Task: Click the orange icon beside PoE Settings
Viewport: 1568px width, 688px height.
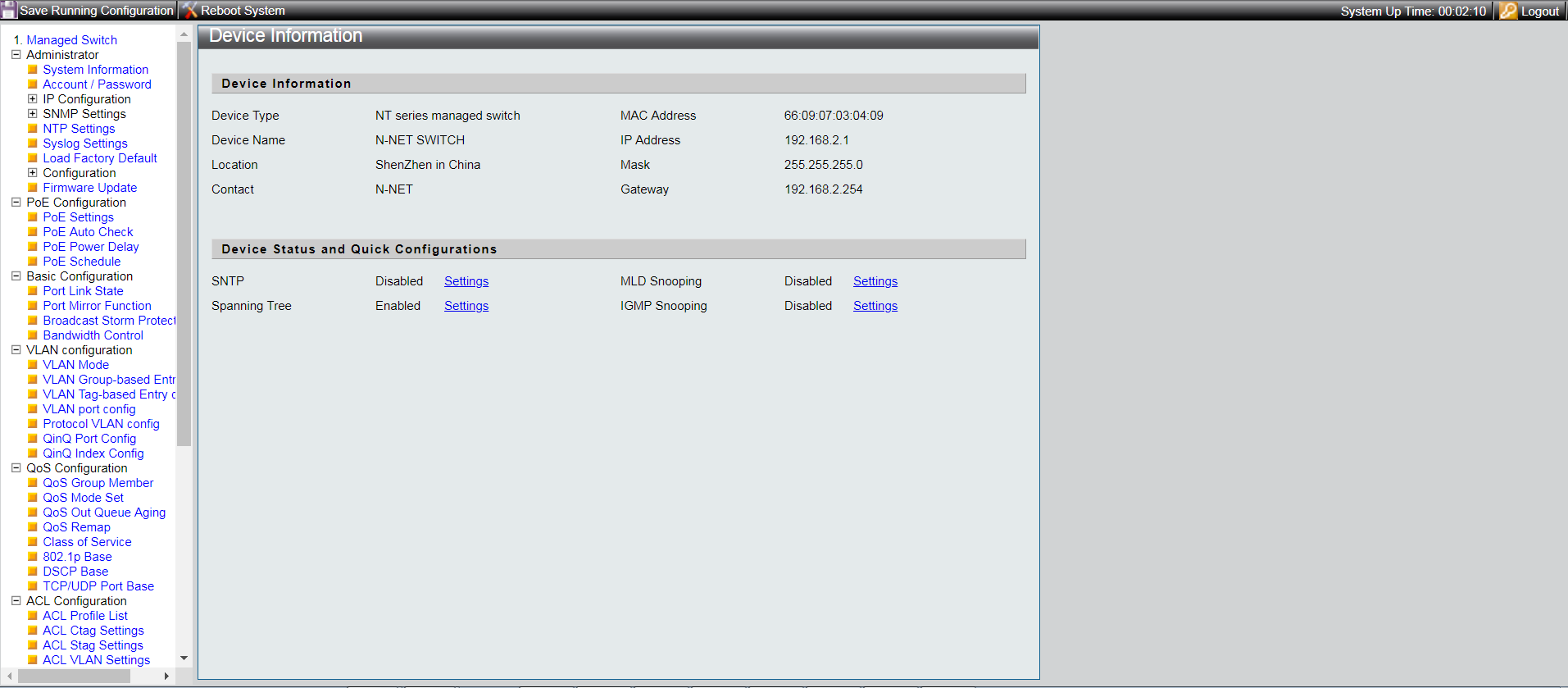Action: [33, 217]
